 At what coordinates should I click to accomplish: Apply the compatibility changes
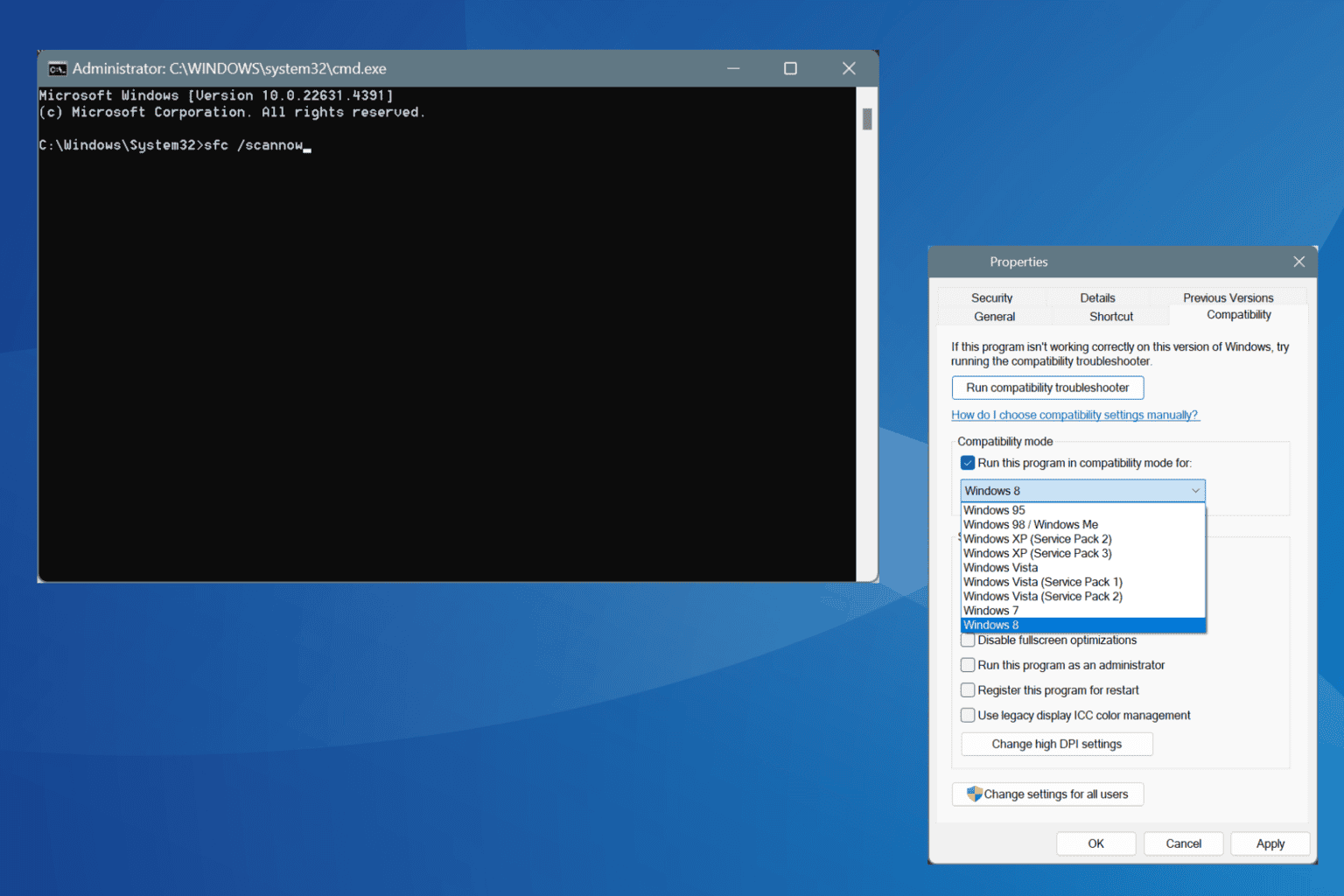pyautogui.click(x=1270, y=843)
